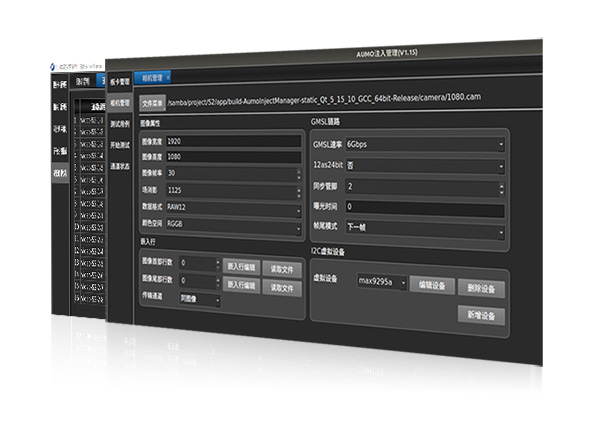Click the AUMO注入管理(V1.15) window title
The height and width of the screenshot is (433, 600).
[x=387, y=53]
